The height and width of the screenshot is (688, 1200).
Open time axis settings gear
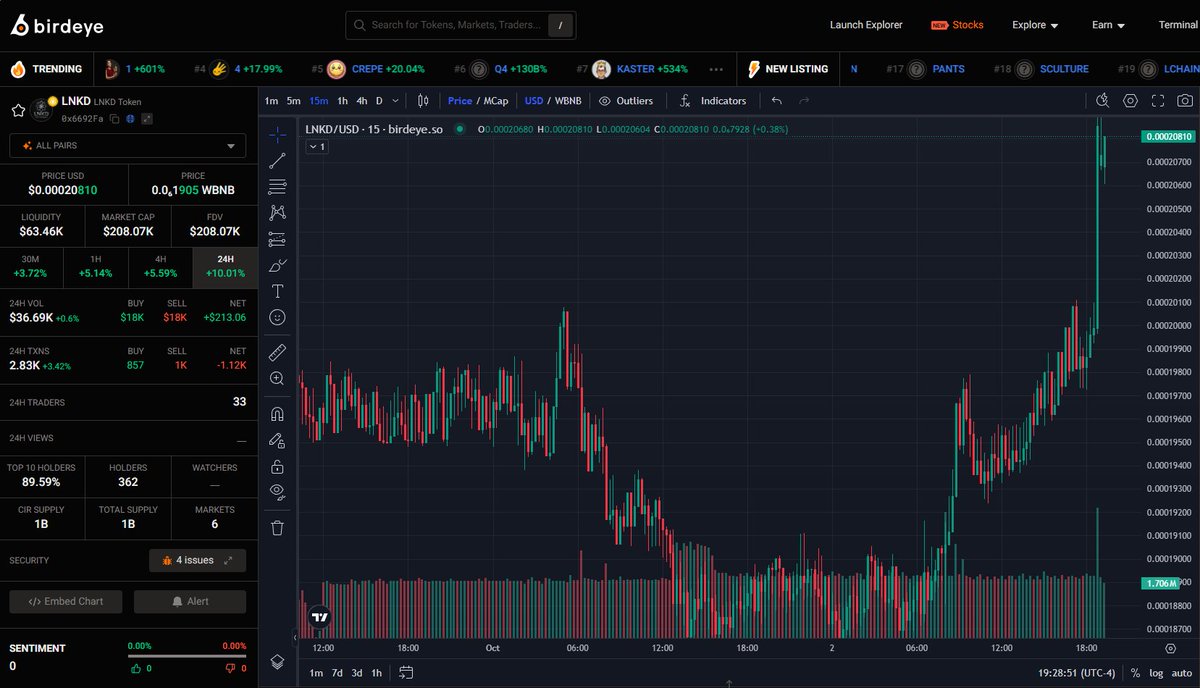click(1171, 648)
